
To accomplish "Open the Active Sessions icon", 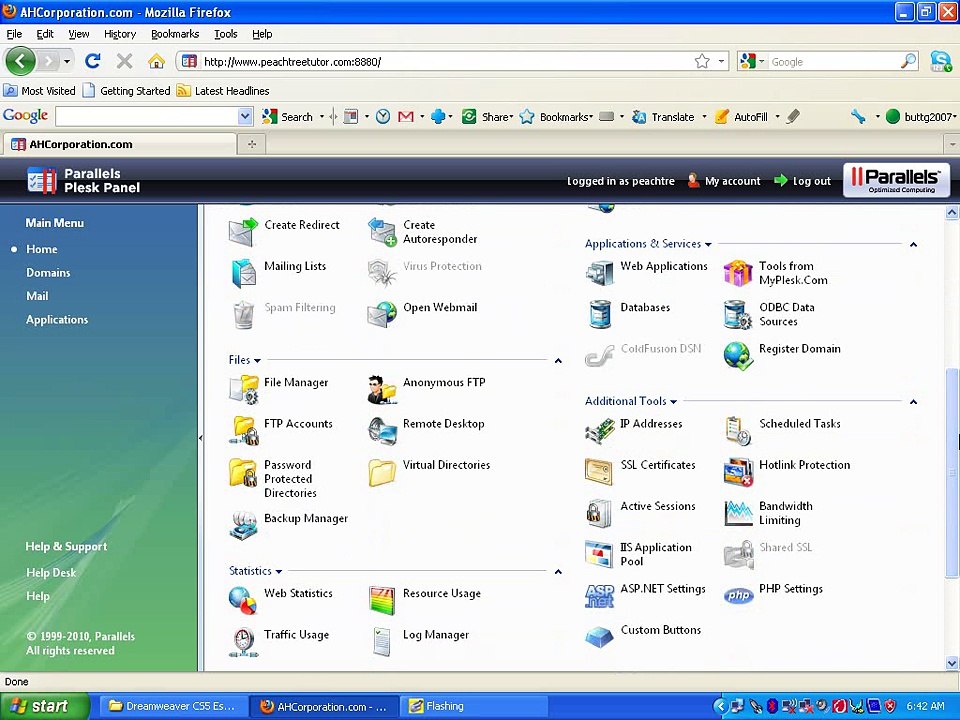I will tap(599, 513).
